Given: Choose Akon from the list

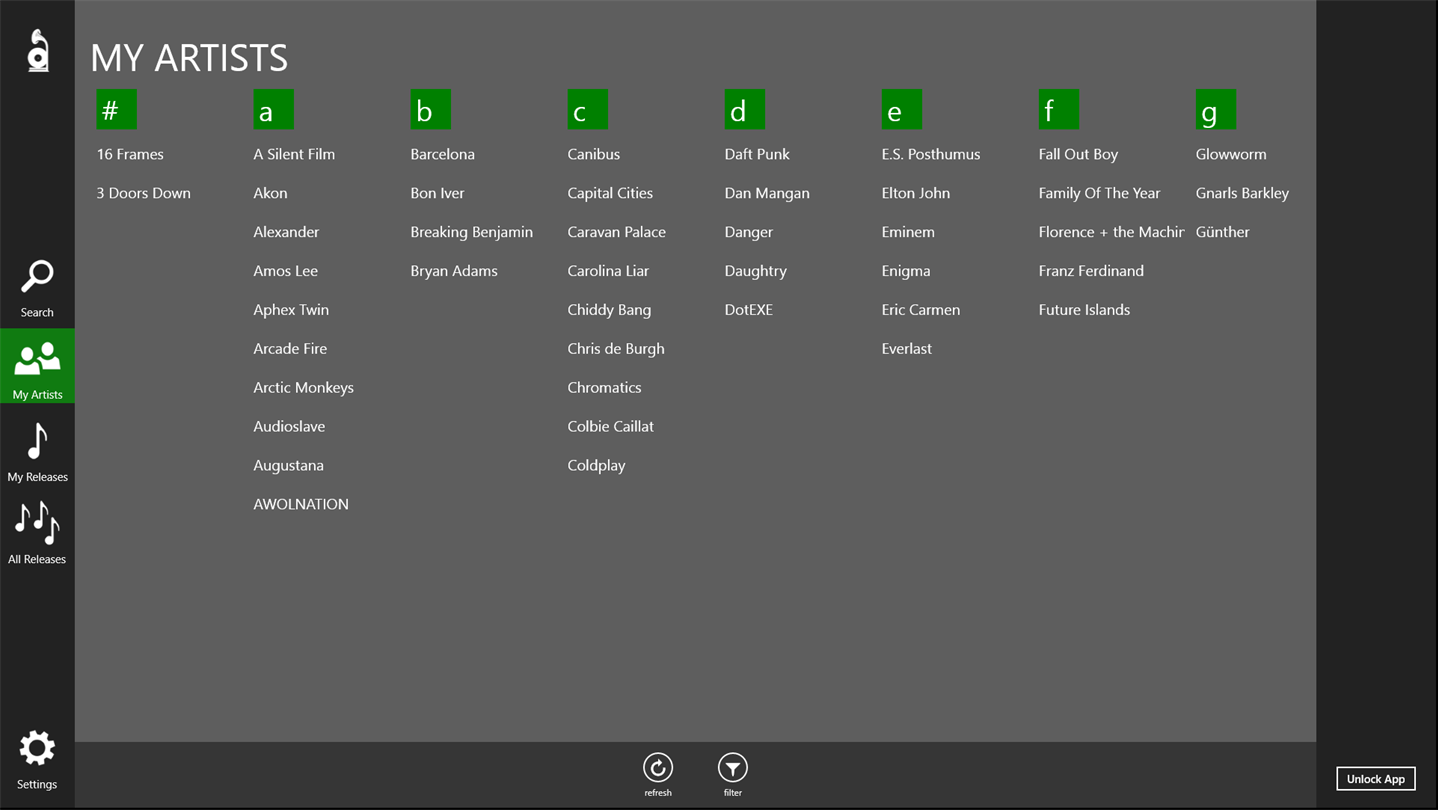Looking at the screenshot, I should [270, 193].
